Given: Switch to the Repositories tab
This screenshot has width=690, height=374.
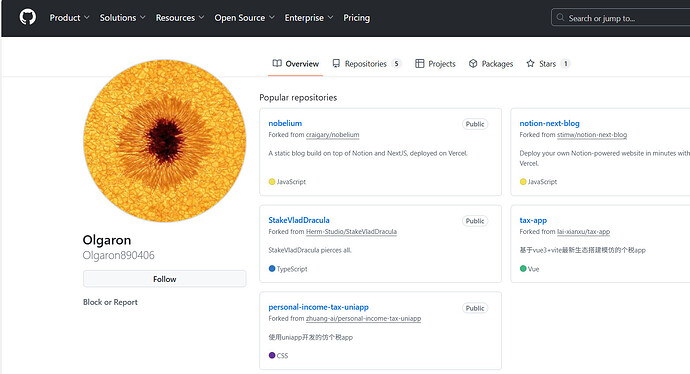Looking at the screenshot, I should click(367, 64).
